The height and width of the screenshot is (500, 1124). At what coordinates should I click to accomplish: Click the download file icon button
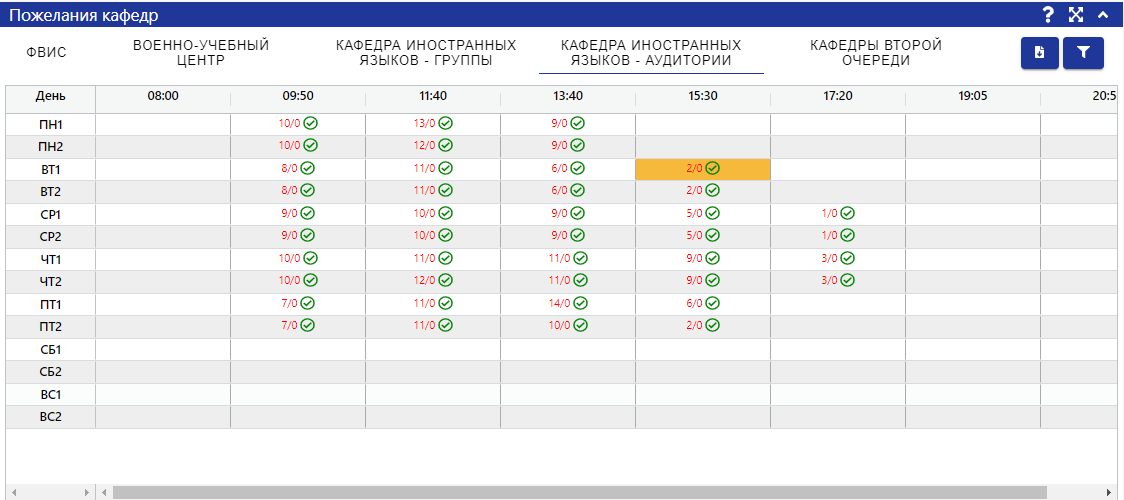click(x=1039, y=53)
